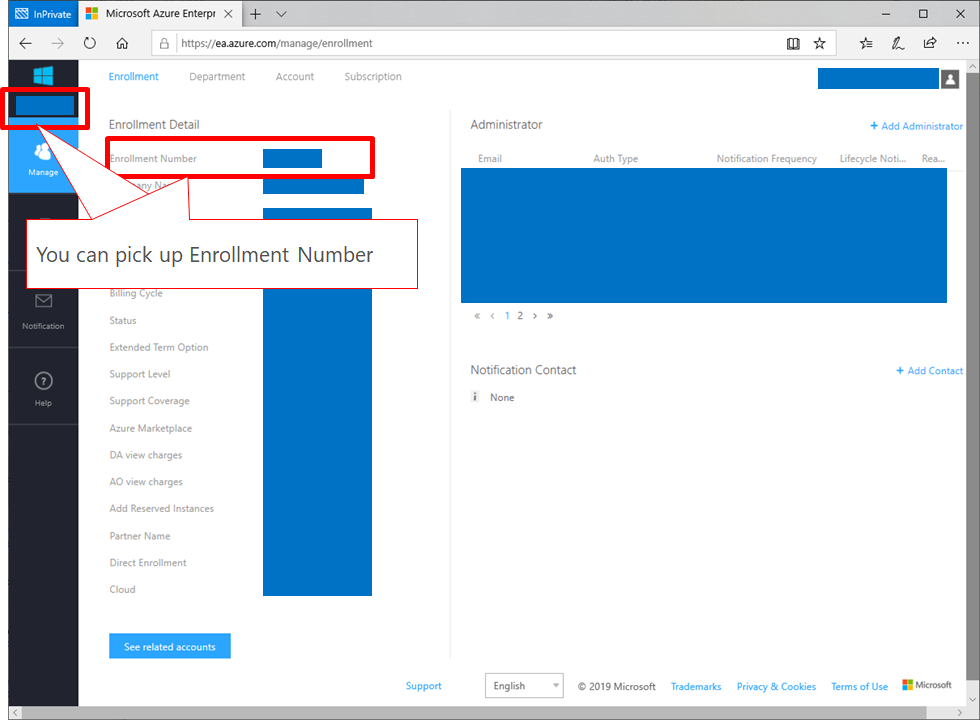Click the horizontal scrollbar at bottom
The image size is (980, 720).
point(474,712)
